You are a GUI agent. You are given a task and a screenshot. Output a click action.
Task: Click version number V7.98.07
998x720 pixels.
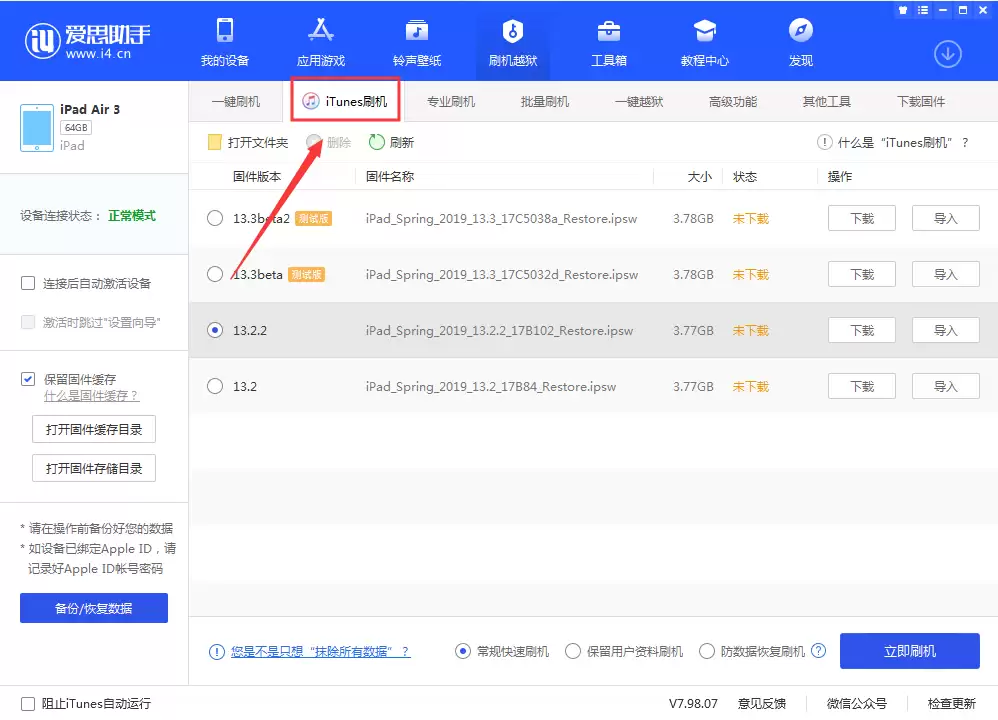click(x=692, y=703)
